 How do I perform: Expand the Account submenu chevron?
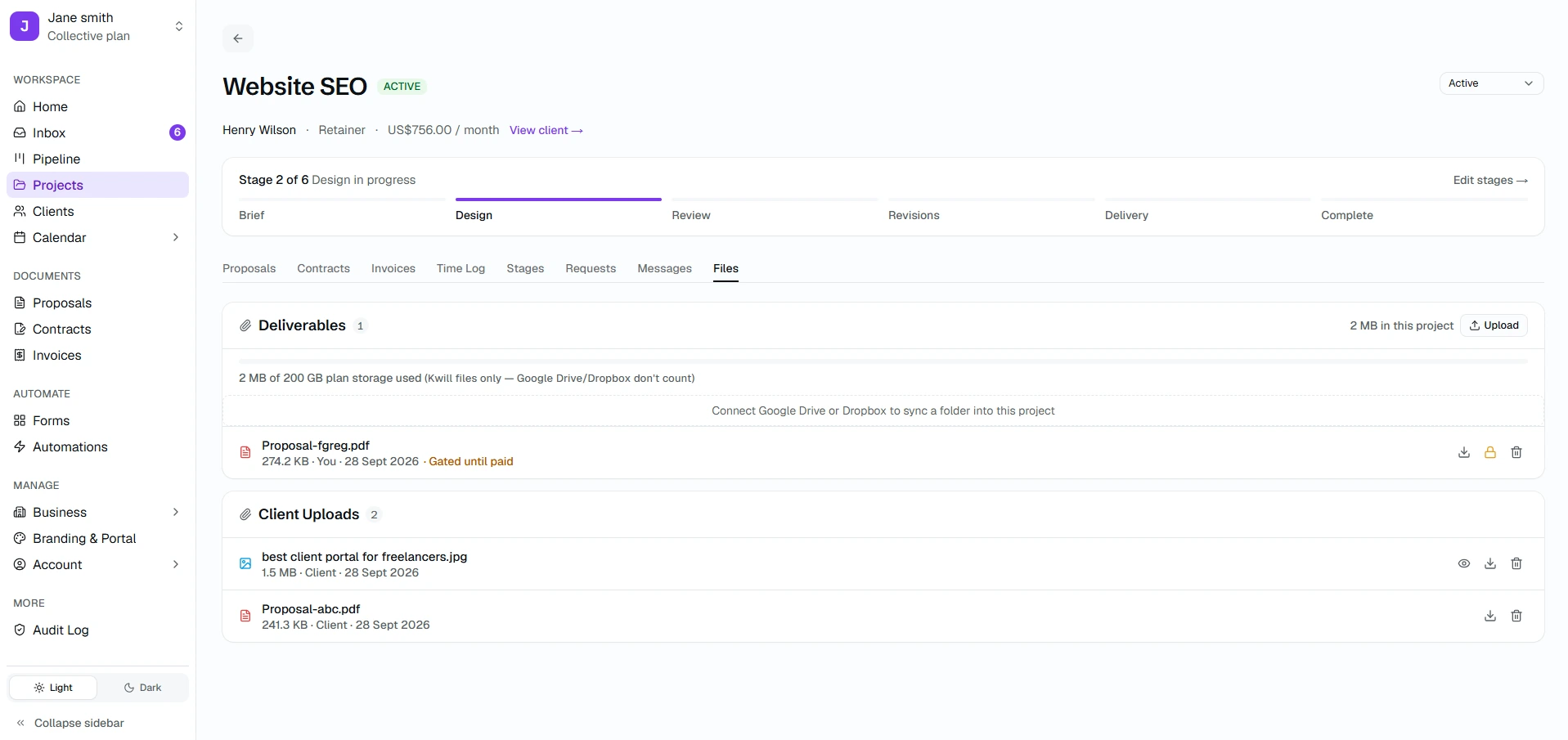coord(176,564)
